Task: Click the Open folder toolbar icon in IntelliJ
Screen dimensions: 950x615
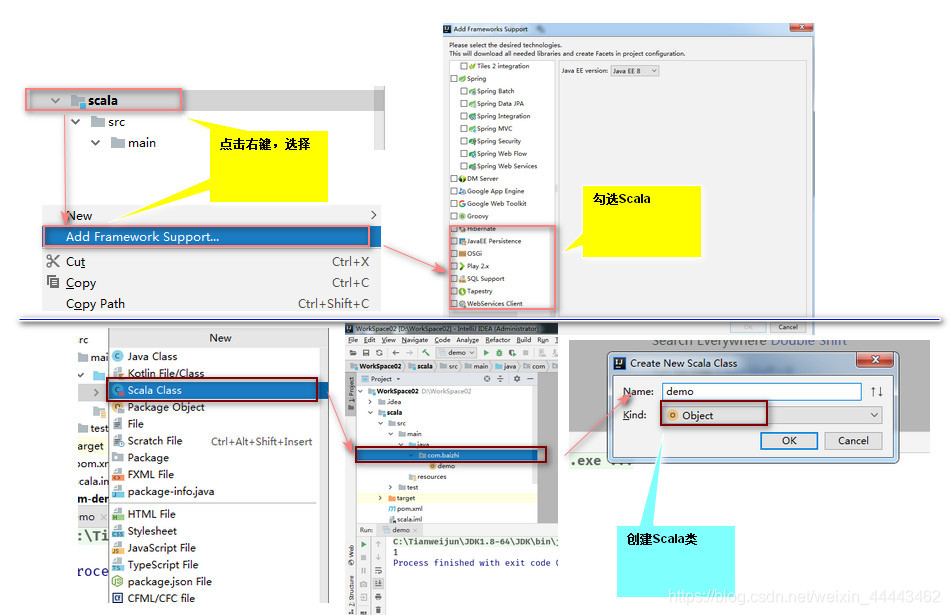Action: [x=353, y=353]
